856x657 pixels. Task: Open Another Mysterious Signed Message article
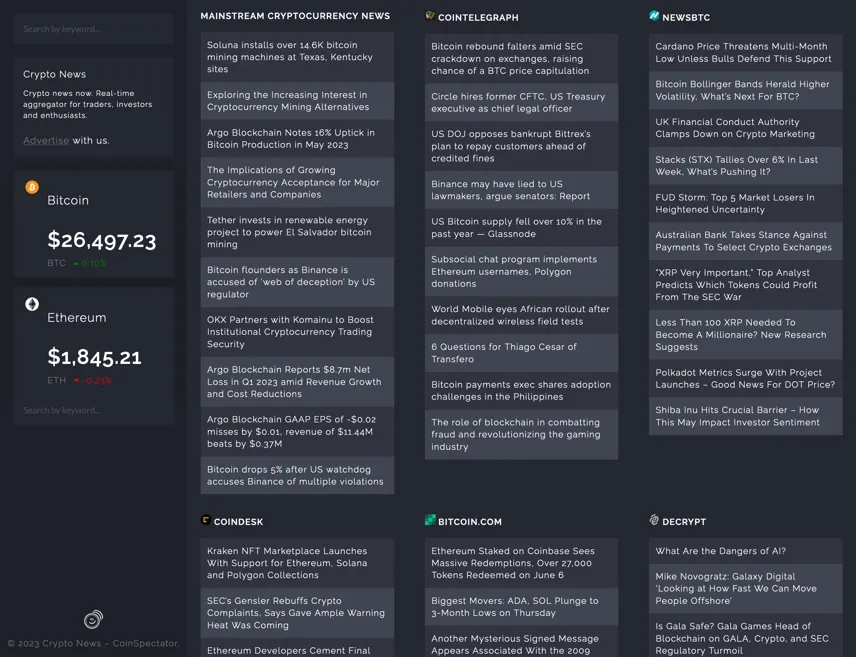pyautogui.click(x=521, y=642)
